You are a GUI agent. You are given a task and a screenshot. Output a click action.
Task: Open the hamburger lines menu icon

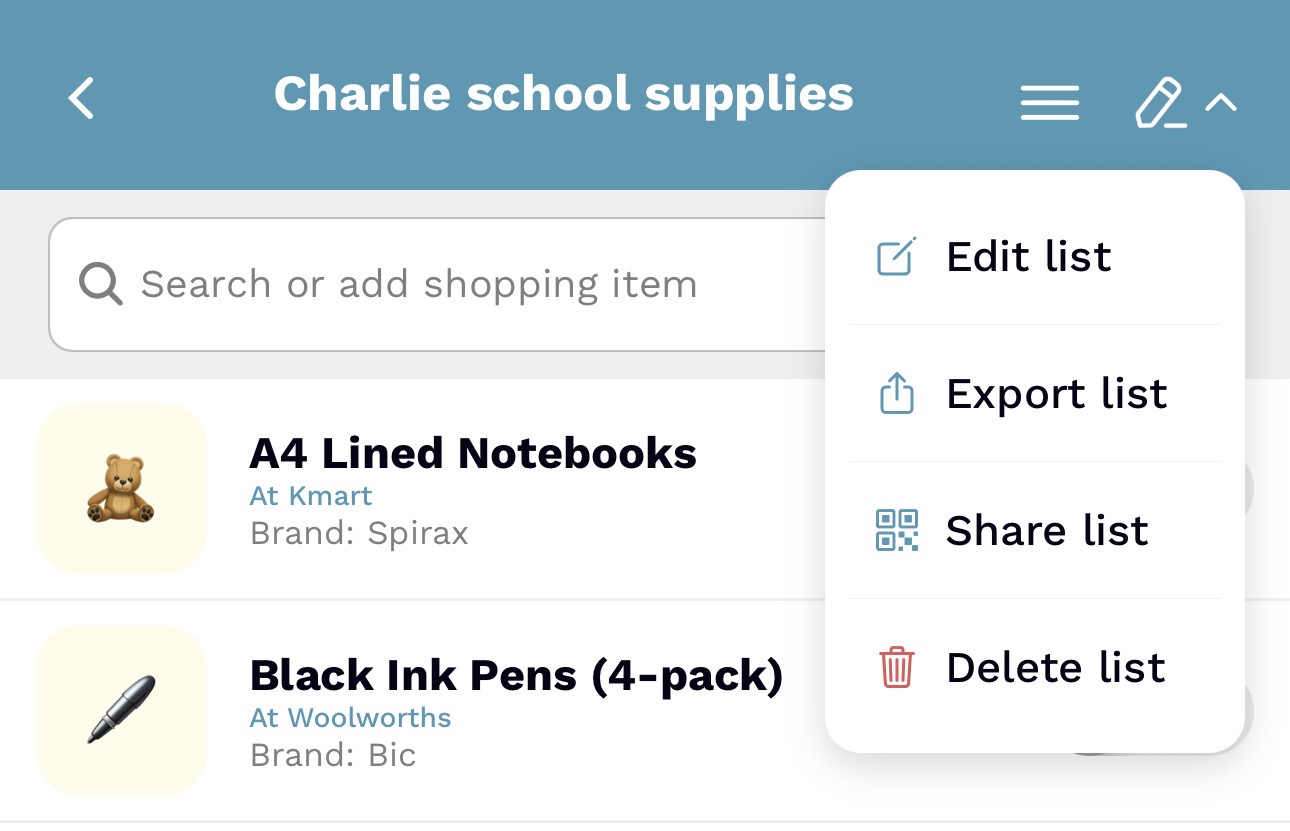[1049, 102]
